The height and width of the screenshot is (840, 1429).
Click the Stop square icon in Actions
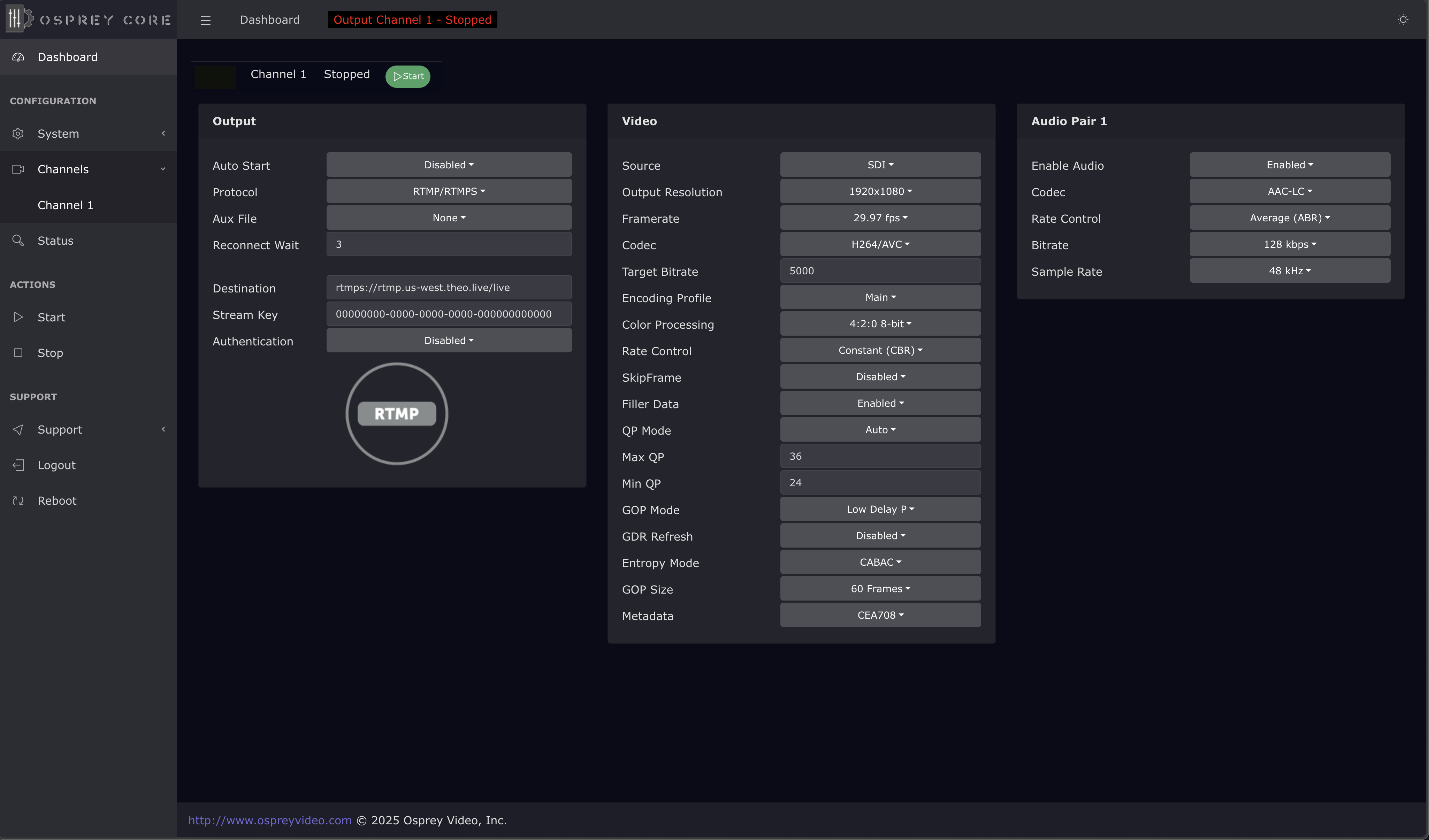tap(18, 353)
